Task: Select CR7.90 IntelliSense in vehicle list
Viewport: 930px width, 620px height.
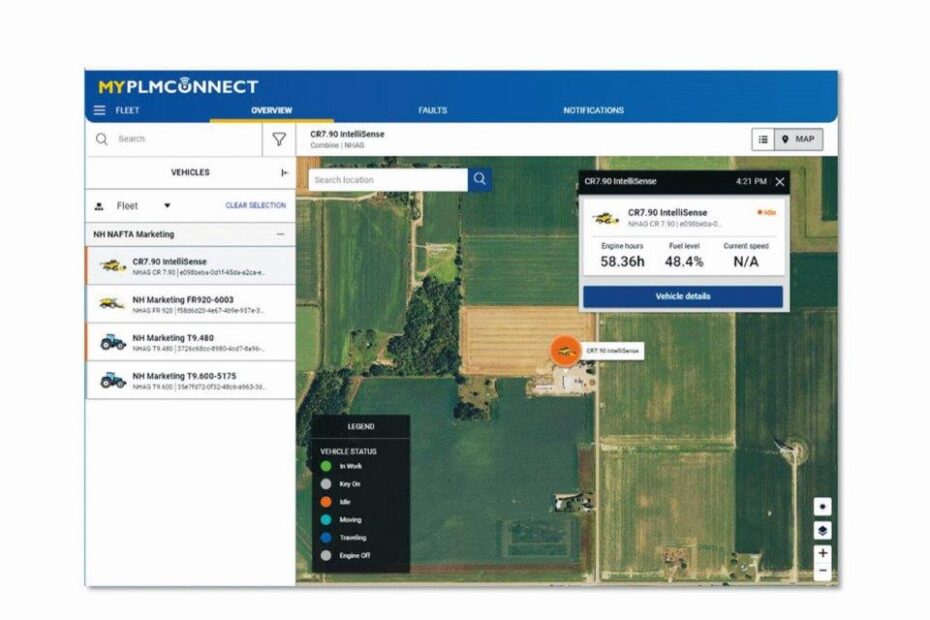Action: (190, 266)
